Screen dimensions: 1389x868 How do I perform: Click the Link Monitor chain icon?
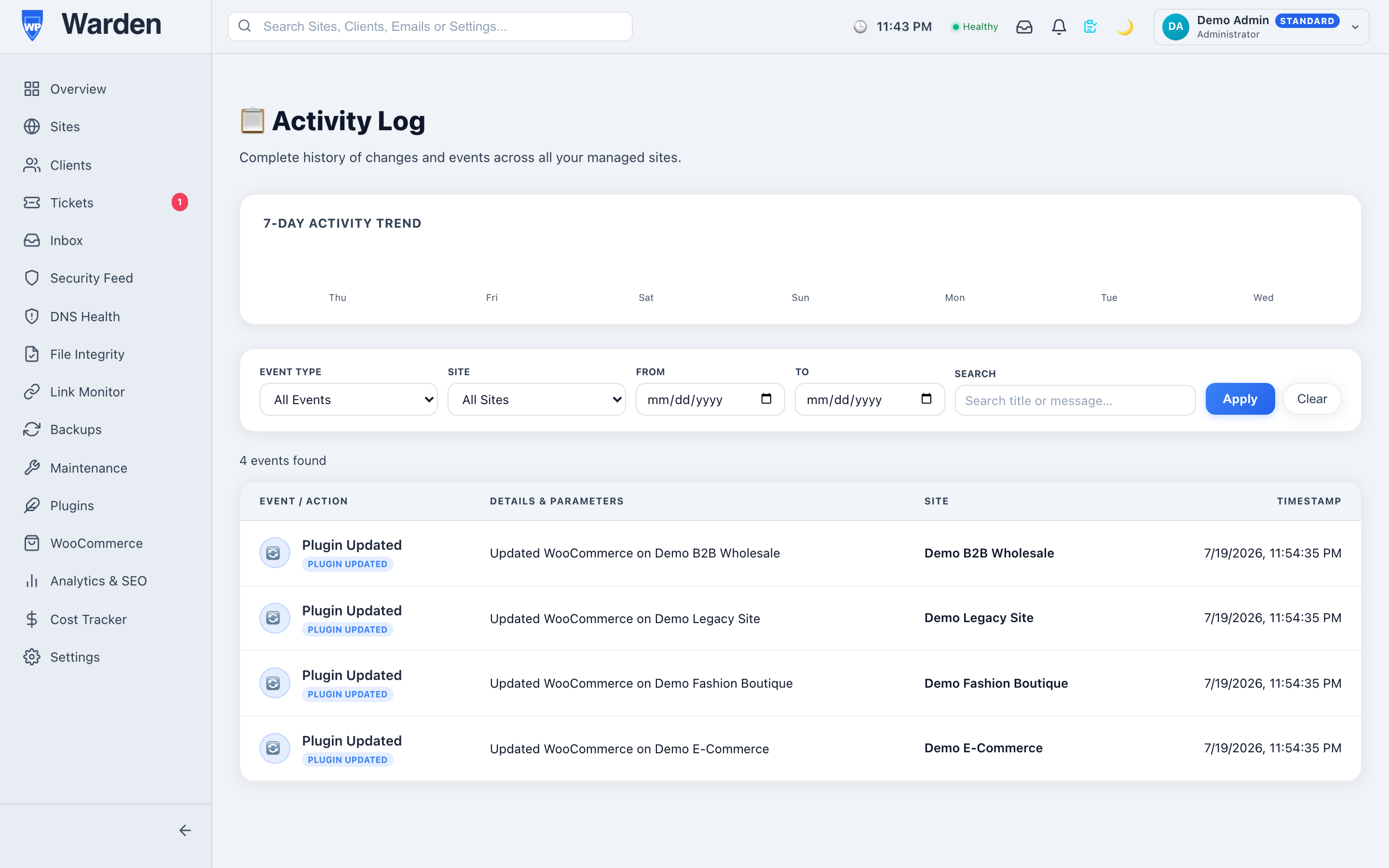[31, 392]
